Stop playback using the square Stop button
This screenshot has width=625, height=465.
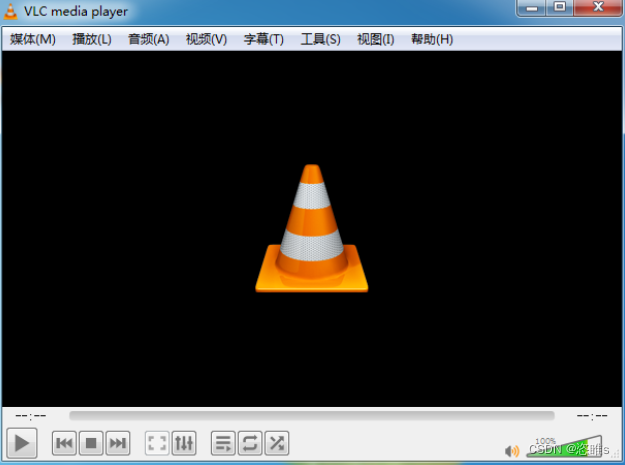click(x=91, y=443)
